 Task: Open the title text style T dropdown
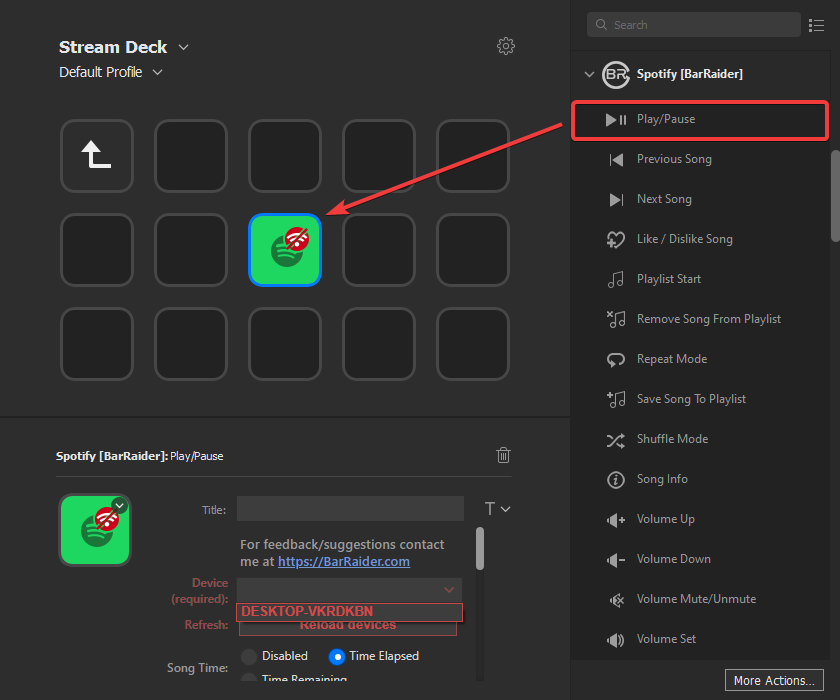[497, 509]
